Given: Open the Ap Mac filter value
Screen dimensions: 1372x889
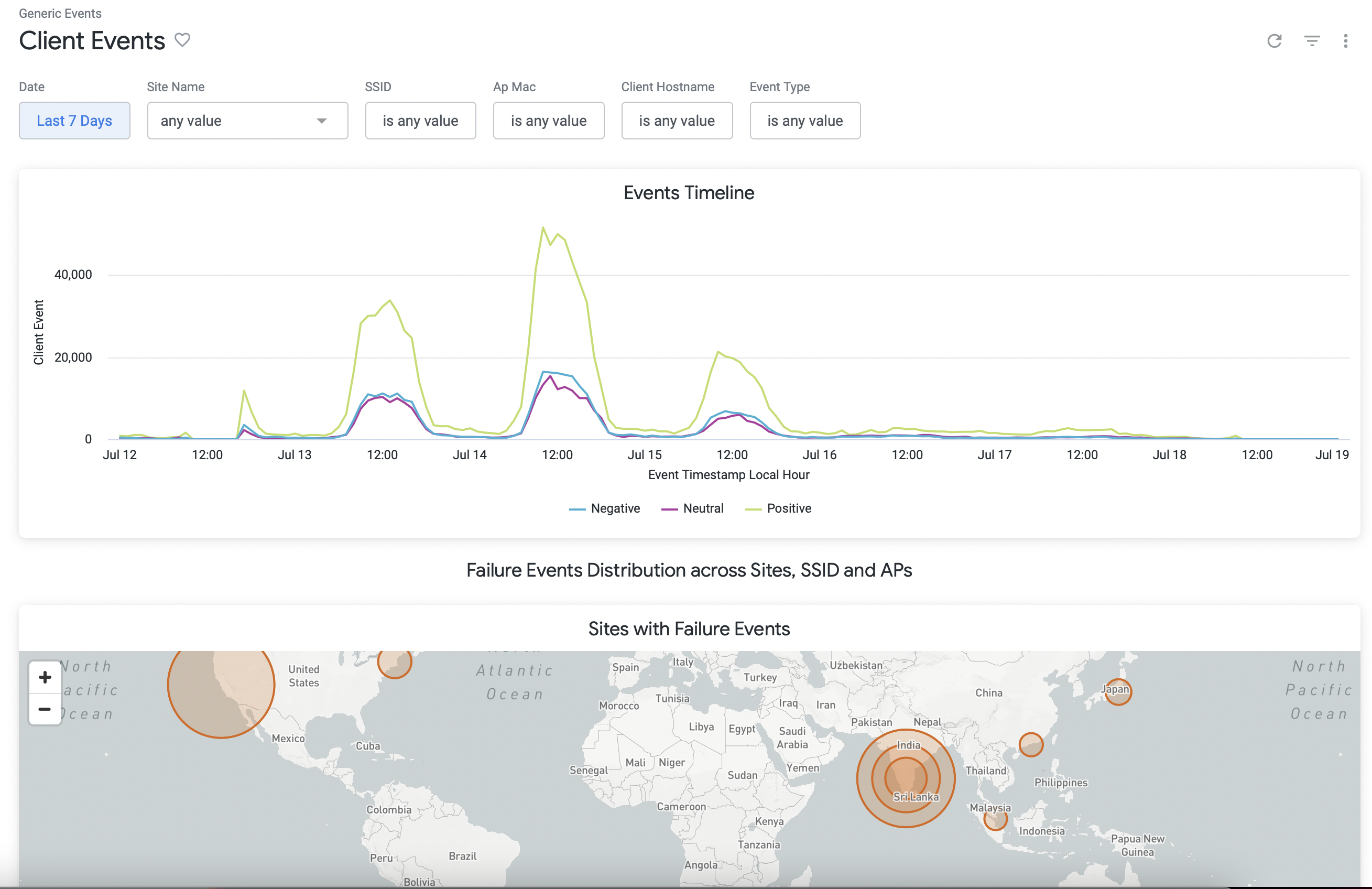Looking at the screenshot, I should click(x=548, y=121).
